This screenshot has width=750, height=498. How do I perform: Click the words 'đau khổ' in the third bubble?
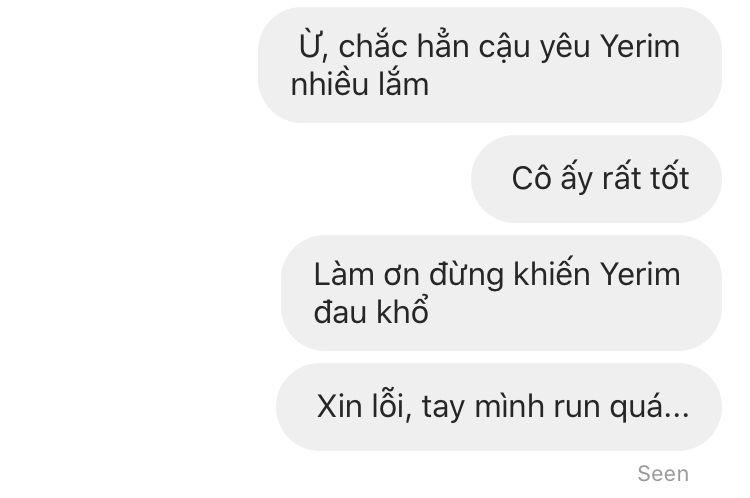pyautogui.click(x=371, y=312)
